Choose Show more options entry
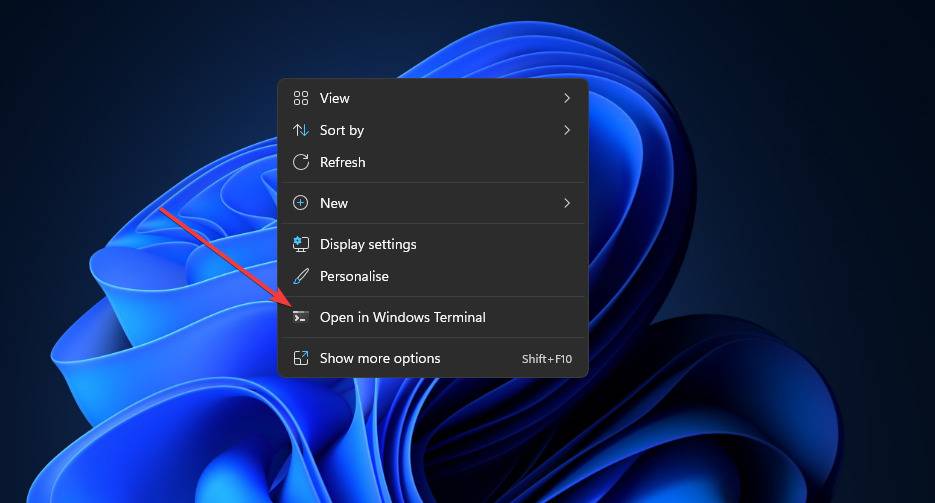The image size is (935, 503). point(433,358)
